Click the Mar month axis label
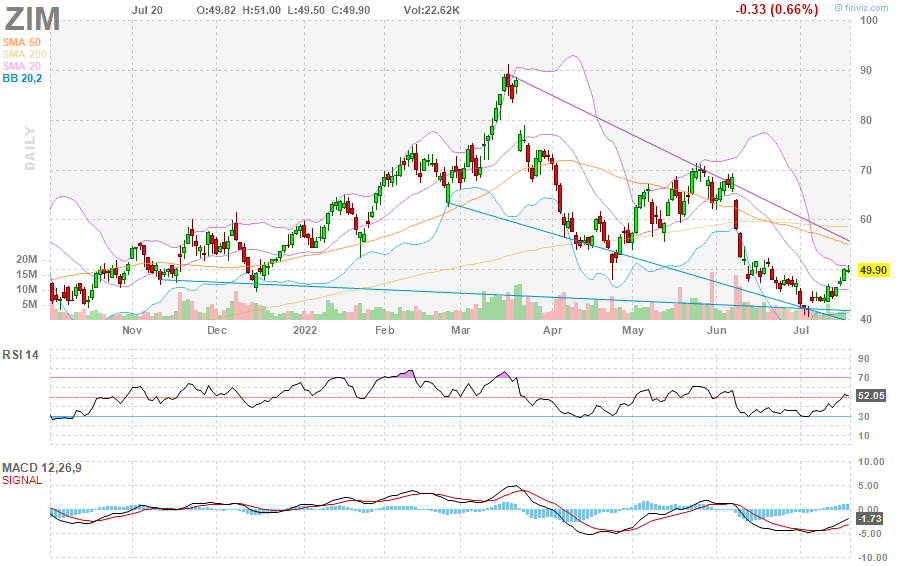 coord(460,330)
